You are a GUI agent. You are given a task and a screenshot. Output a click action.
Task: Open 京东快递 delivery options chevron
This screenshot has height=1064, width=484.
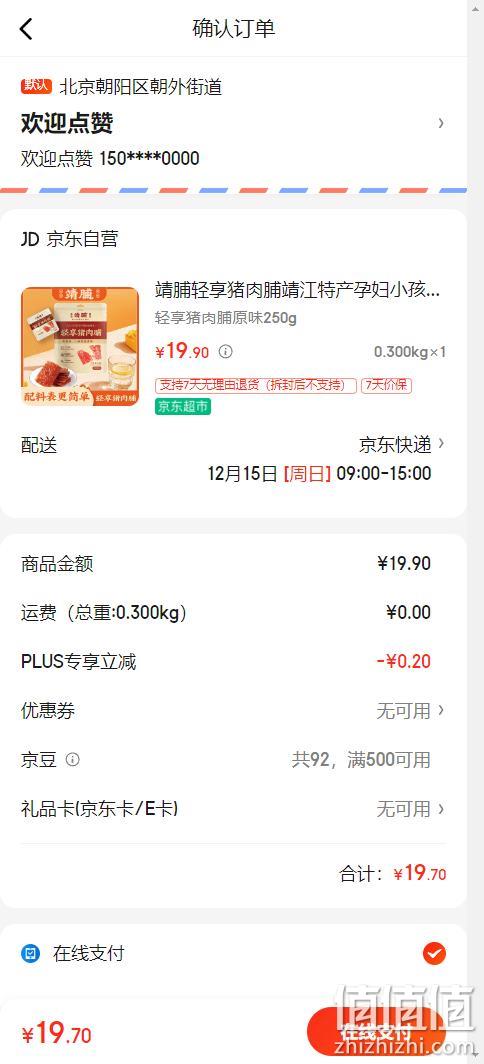pyautogui.click(x=441, y=444)
